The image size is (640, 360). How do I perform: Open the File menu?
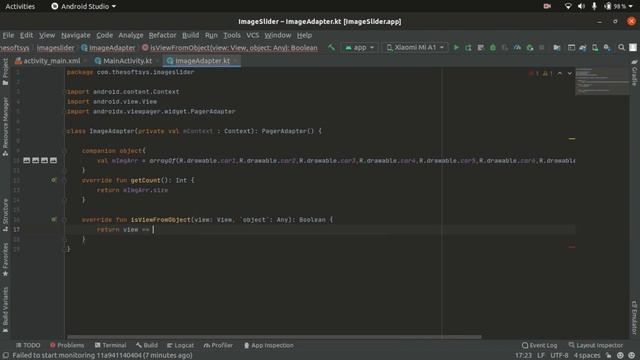(8, 35)
